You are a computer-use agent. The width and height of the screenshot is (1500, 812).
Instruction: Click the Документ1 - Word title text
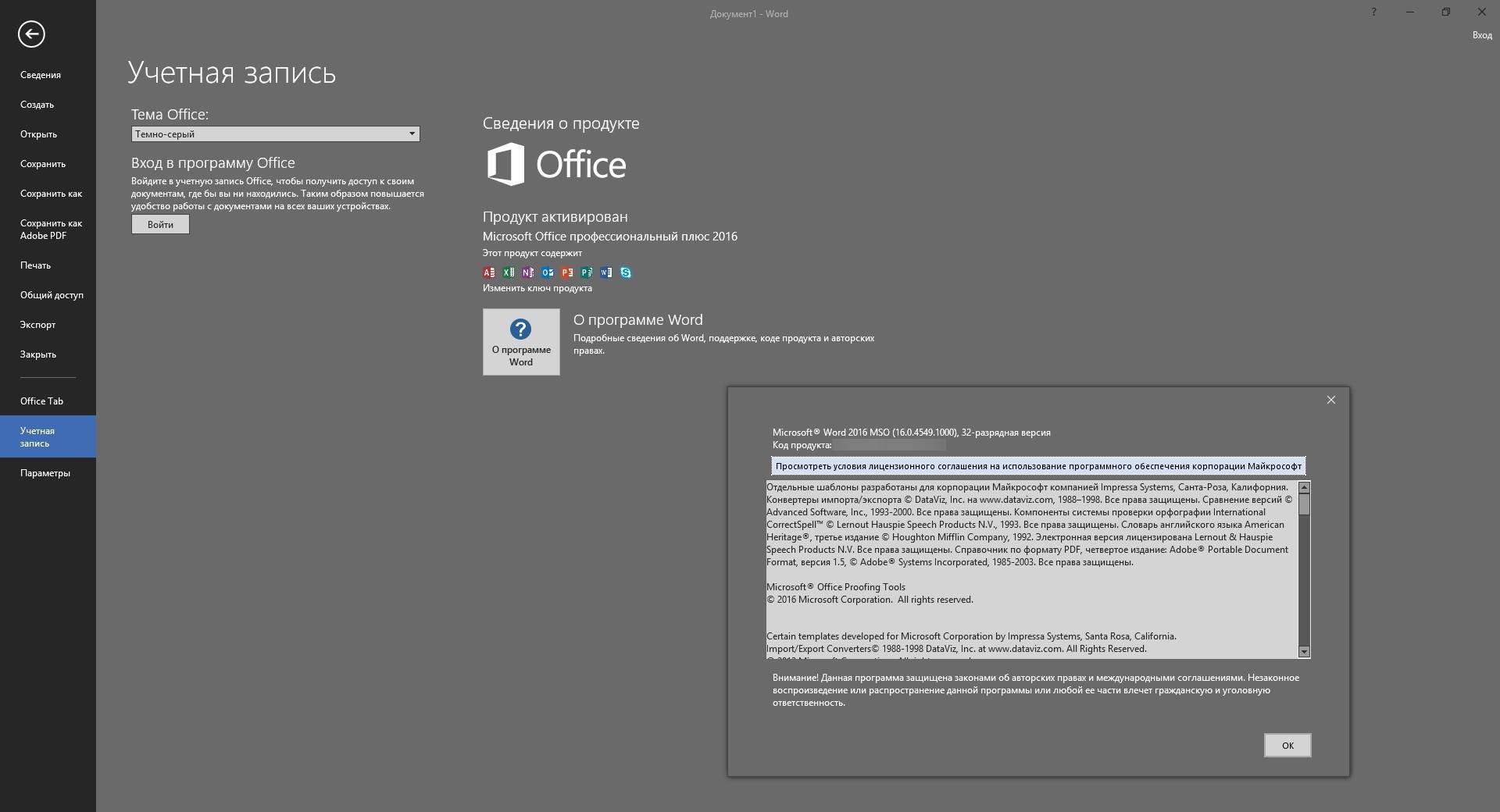coord(748,14)
